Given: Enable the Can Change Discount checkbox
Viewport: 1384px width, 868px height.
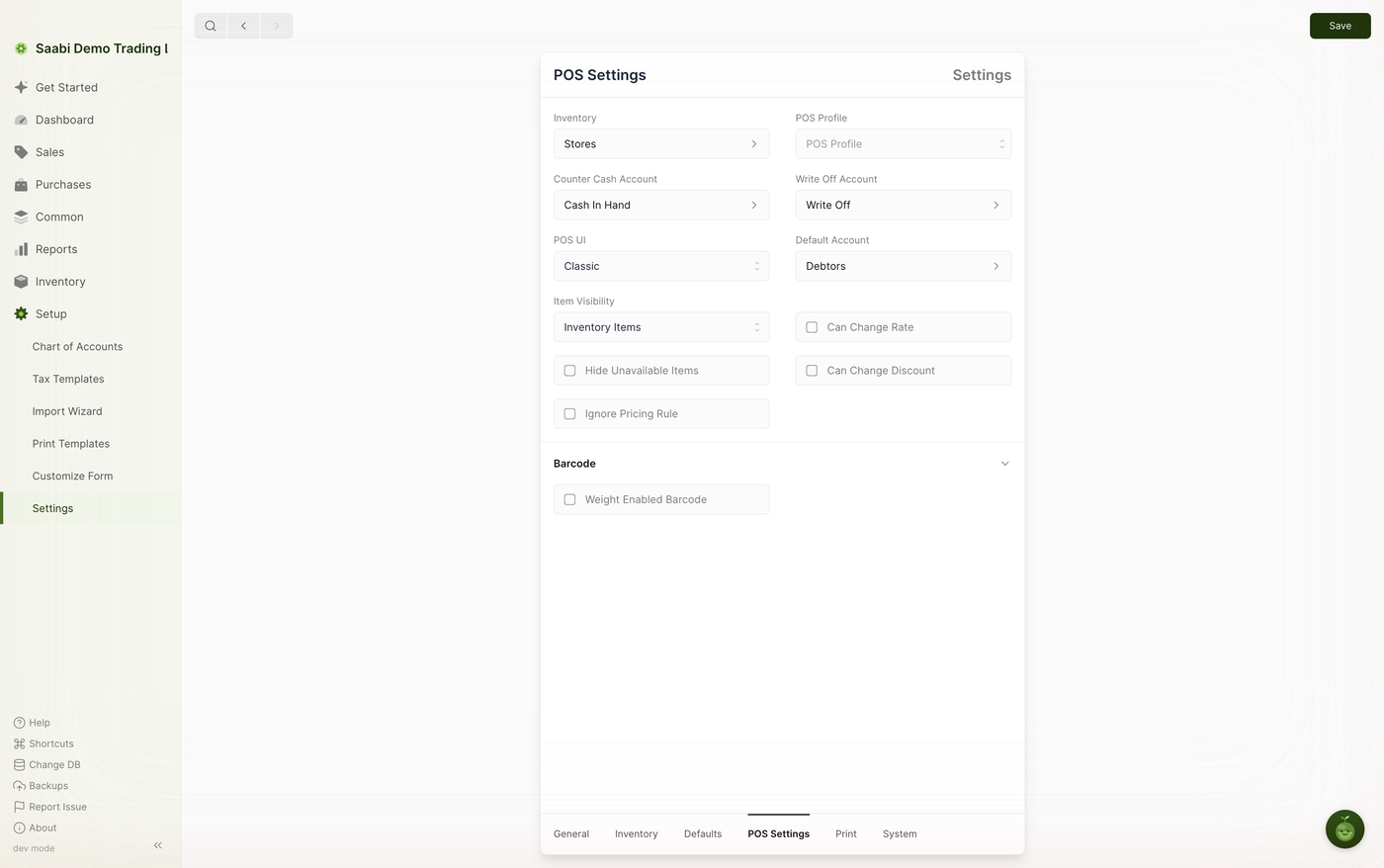Looking at the screenshot, I should (x=812, y=371).
